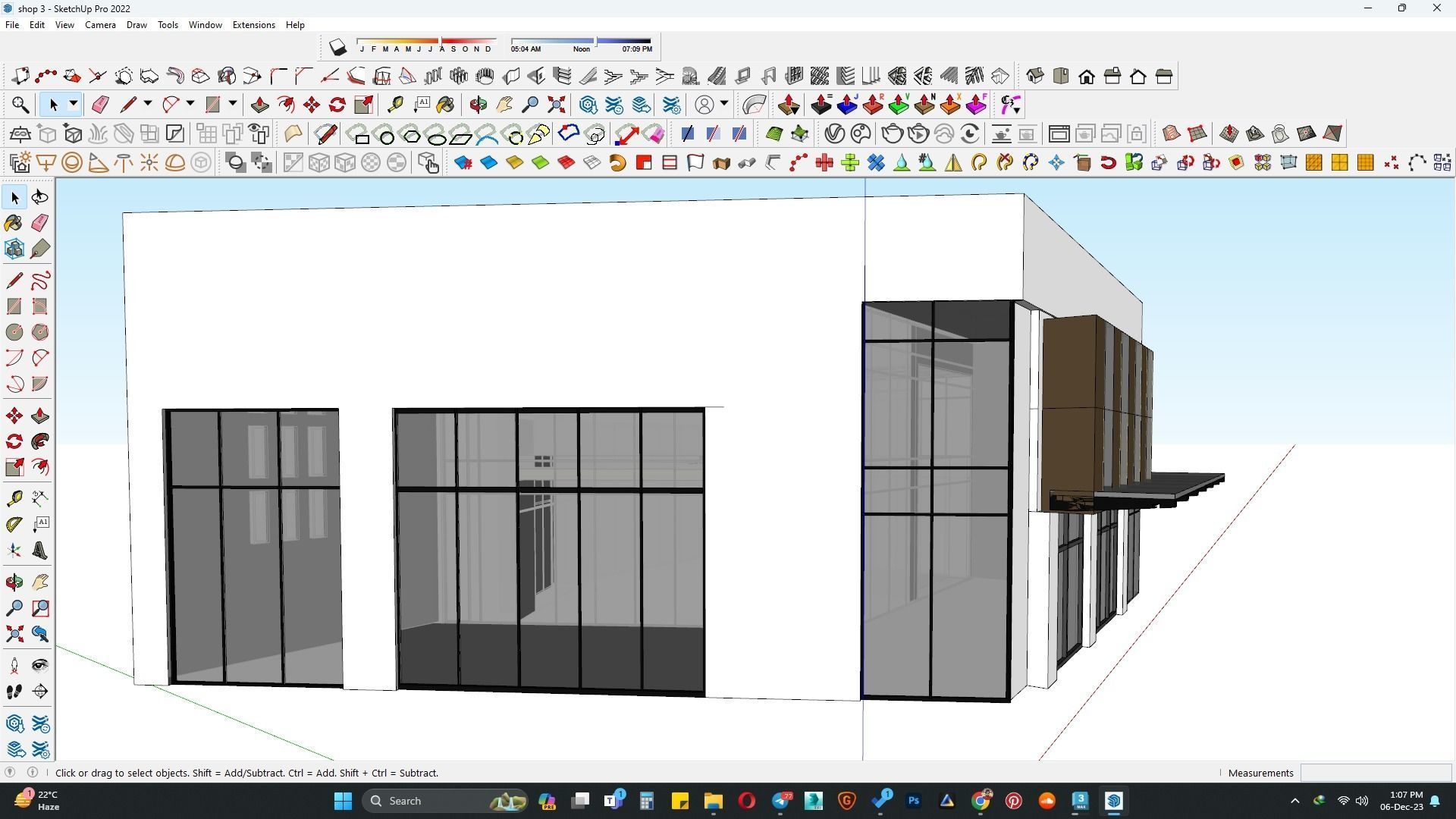Choose the Offset tool in left toolbar
The height and width of the screenshot is (819, 1456).
click(40, 468)
